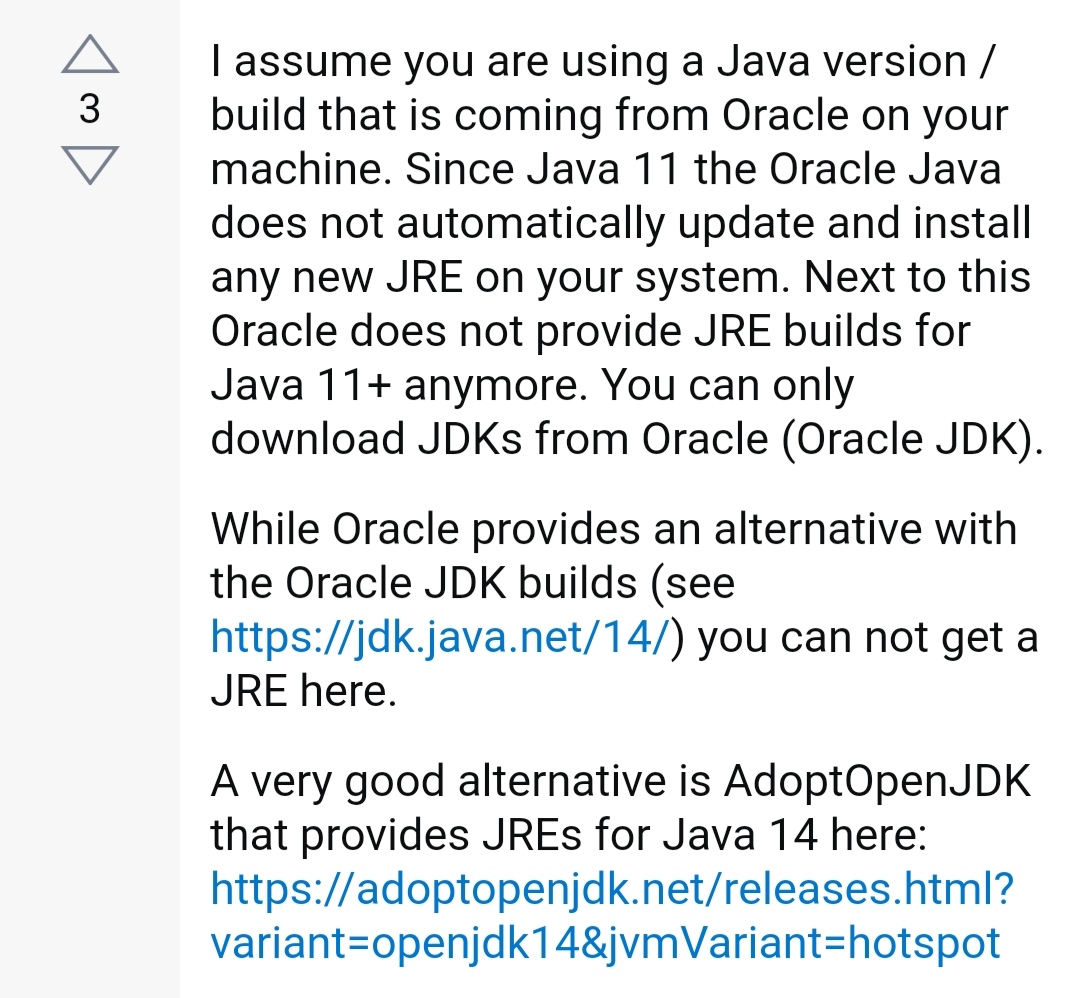Open the adoptopenjdk.net releases link
Screen dimensions: 1080x998
pos(612,890)
